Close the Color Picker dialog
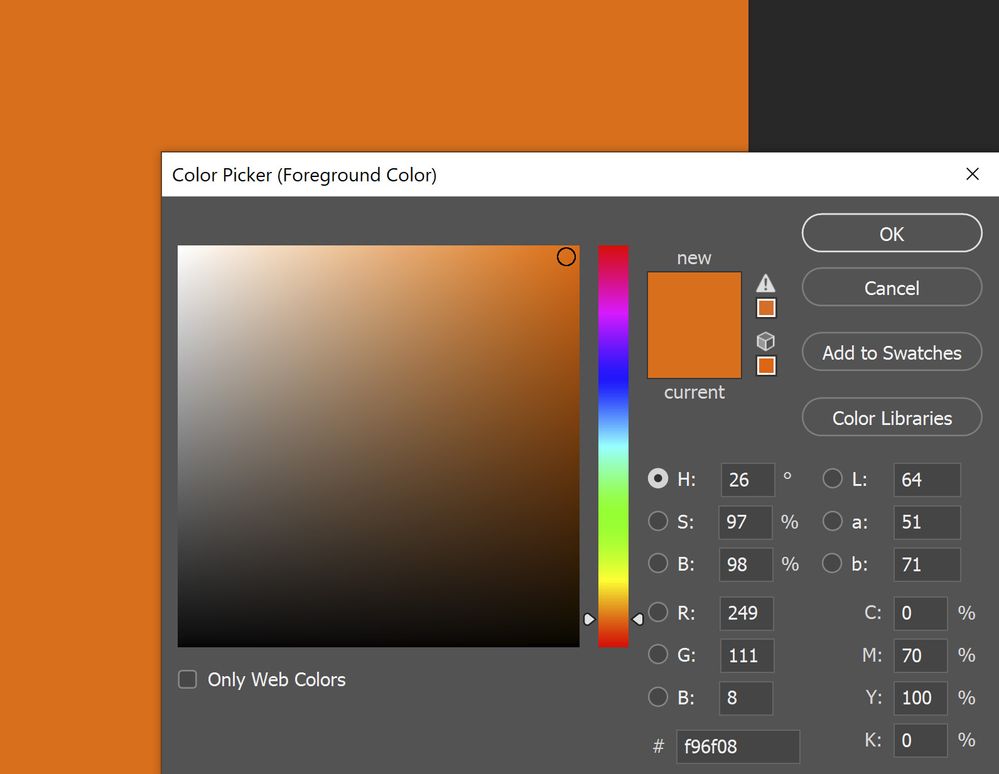Screen dimensions: 999x774 (x=972, y=174)
